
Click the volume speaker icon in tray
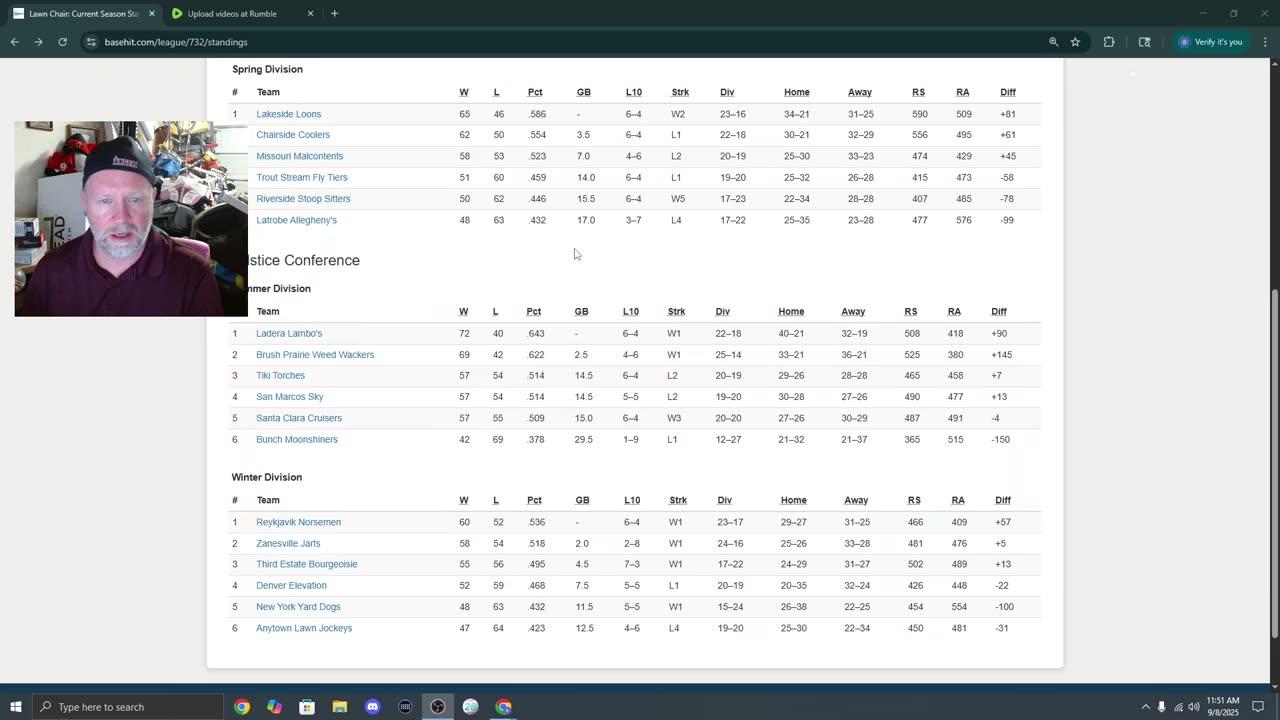click(1193, 707)
